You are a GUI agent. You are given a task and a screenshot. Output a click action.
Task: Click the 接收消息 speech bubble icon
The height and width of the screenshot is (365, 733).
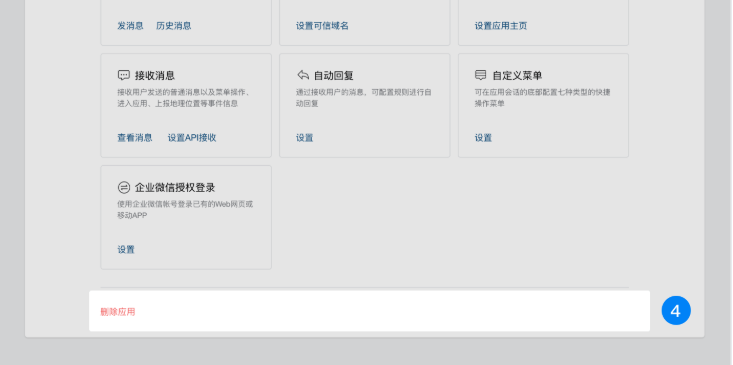[123, 75]
